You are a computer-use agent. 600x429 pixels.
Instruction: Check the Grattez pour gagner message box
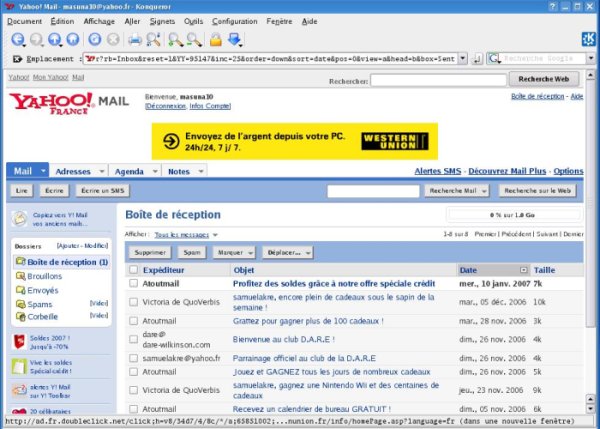tap(133, 321)
